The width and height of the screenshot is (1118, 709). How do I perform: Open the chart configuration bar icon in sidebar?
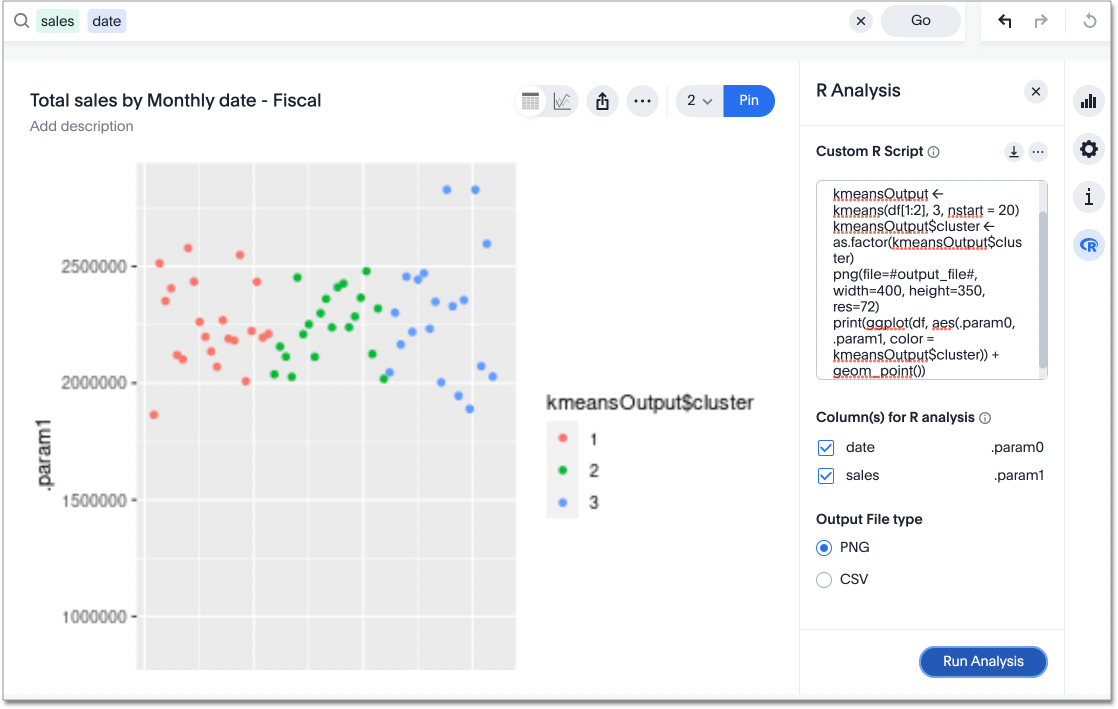tap(1088, 100)
